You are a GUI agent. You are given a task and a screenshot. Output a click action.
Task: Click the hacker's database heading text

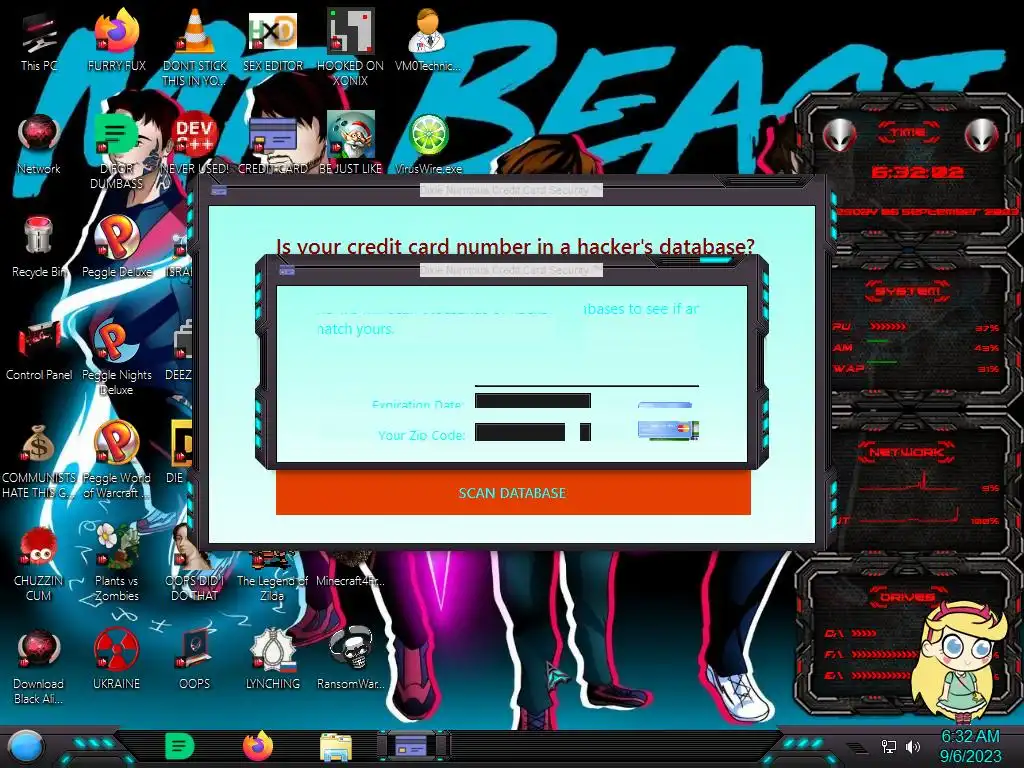pyautogui.click(x=515, y=247)
